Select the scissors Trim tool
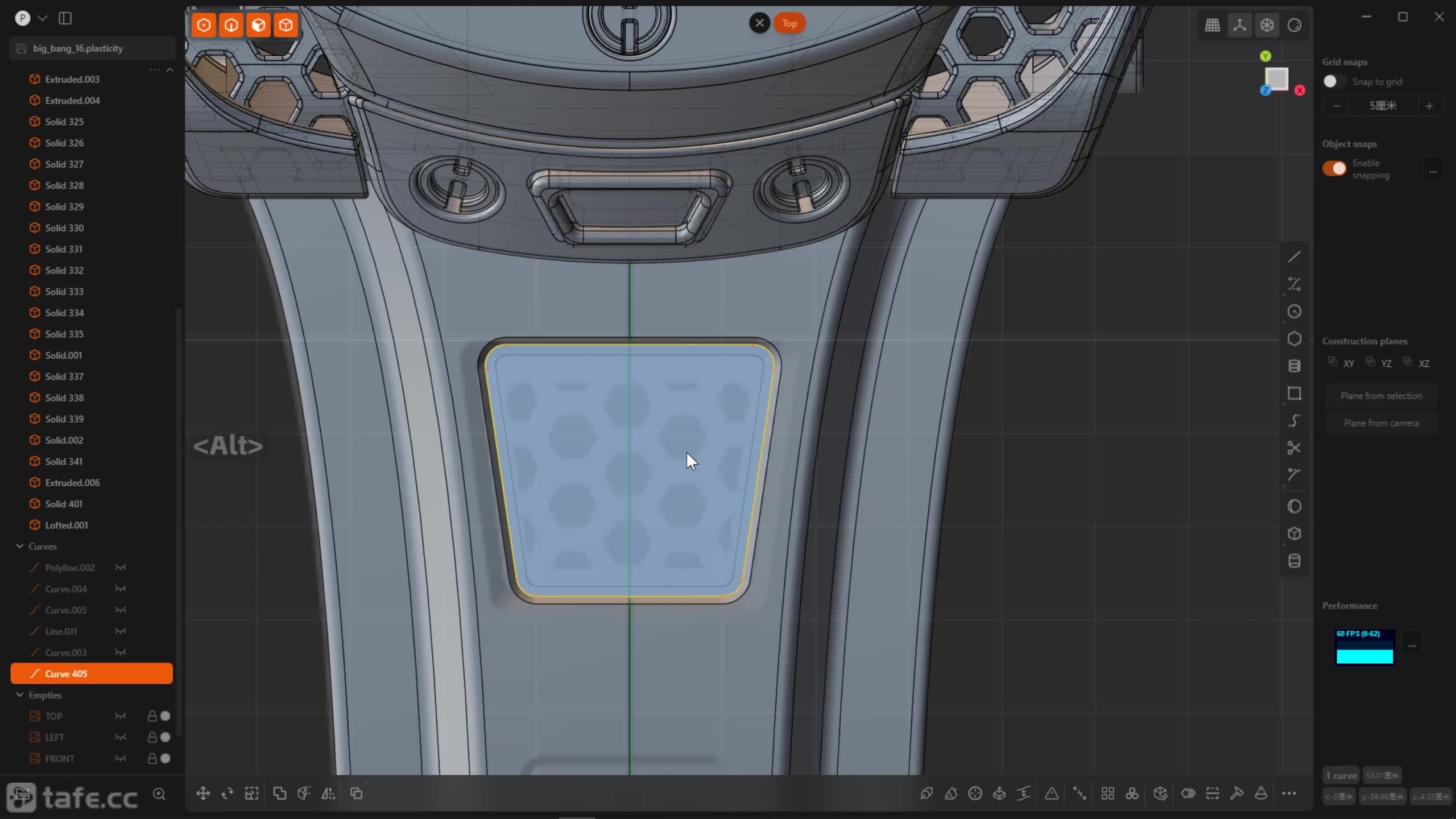Screen dimensions: 1456x819 pos(1294,448)
